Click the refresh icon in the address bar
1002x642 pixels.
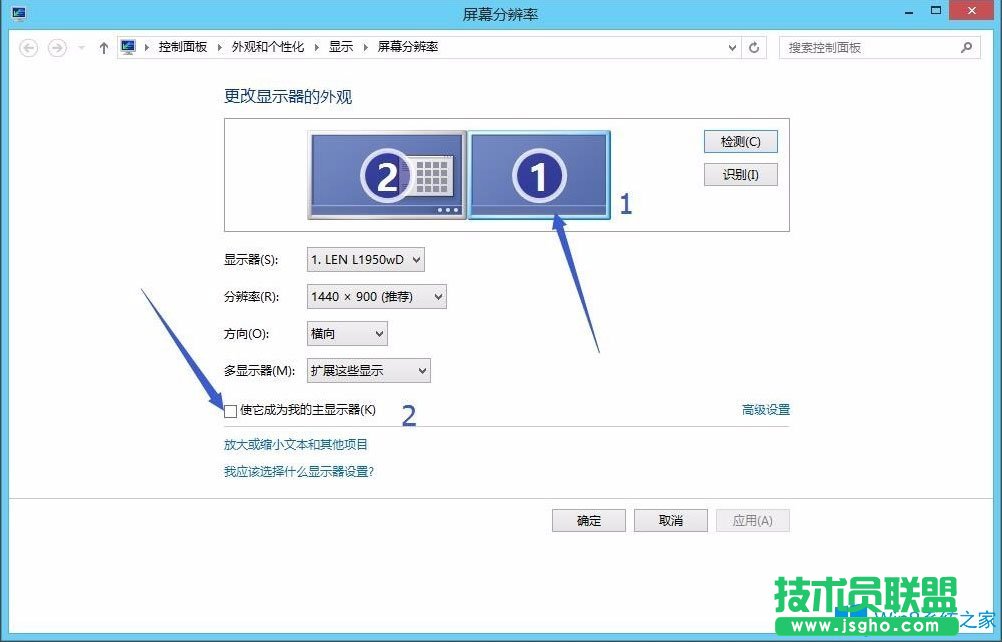click(753, 46)
